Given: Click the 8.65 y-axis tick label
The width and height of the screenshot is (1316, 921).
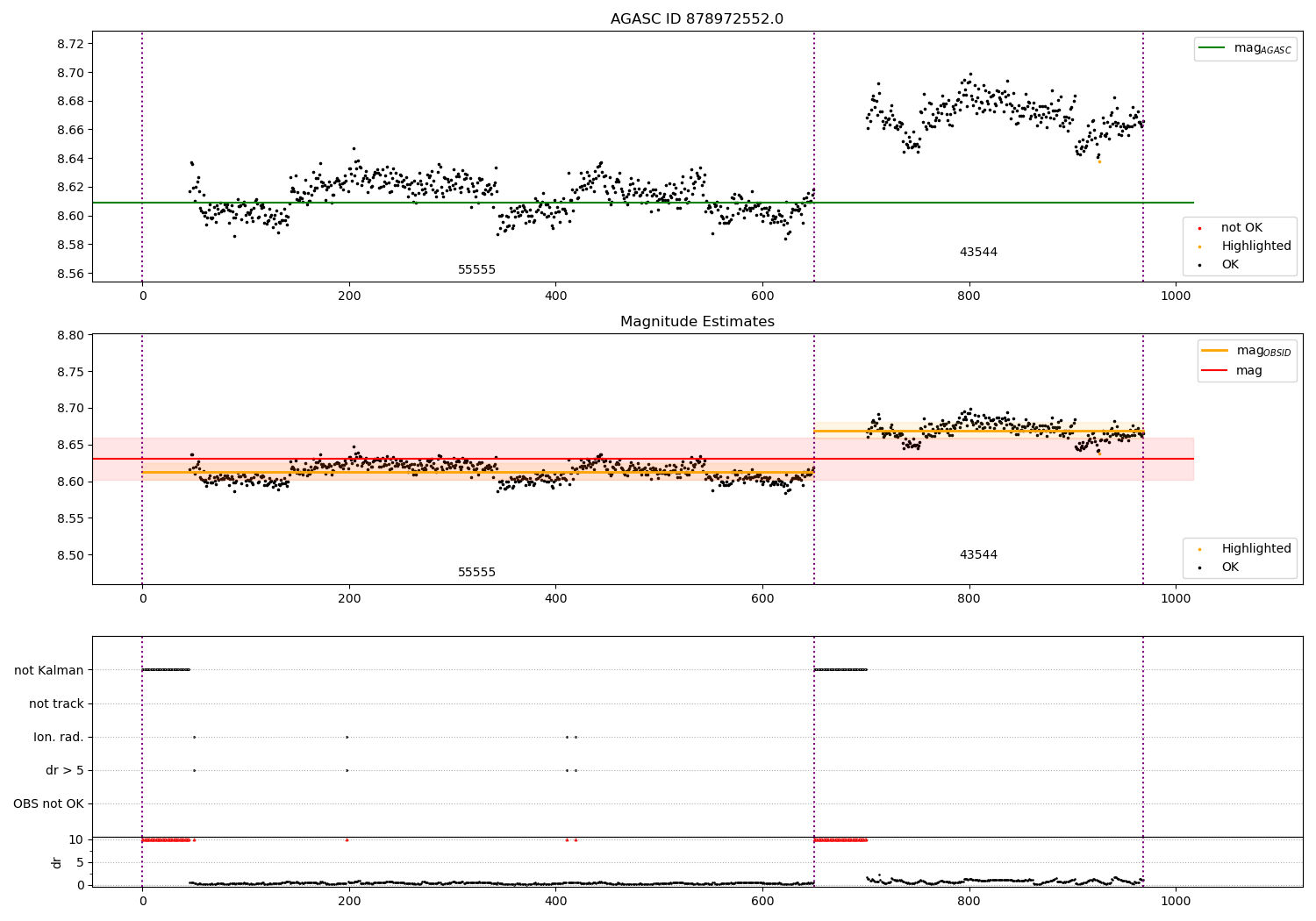Looking at the screenshot, I should (x=69, y=446).
